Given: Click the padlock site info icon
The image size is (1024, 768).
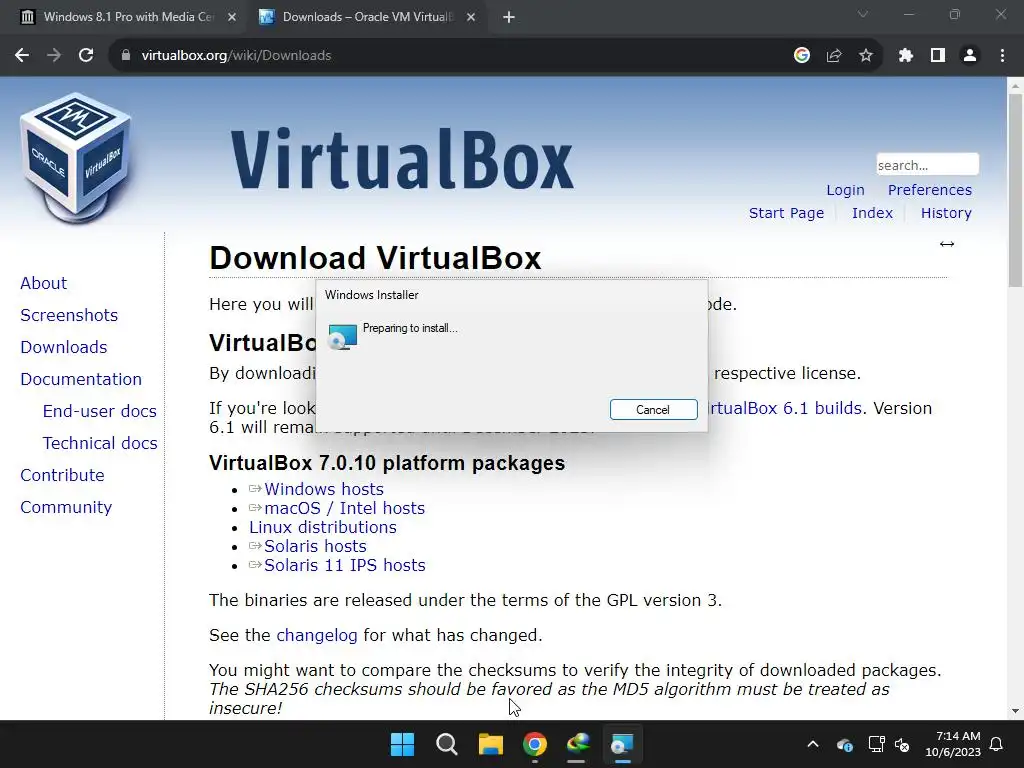Looking at the screenshot, I should point(126,56).
